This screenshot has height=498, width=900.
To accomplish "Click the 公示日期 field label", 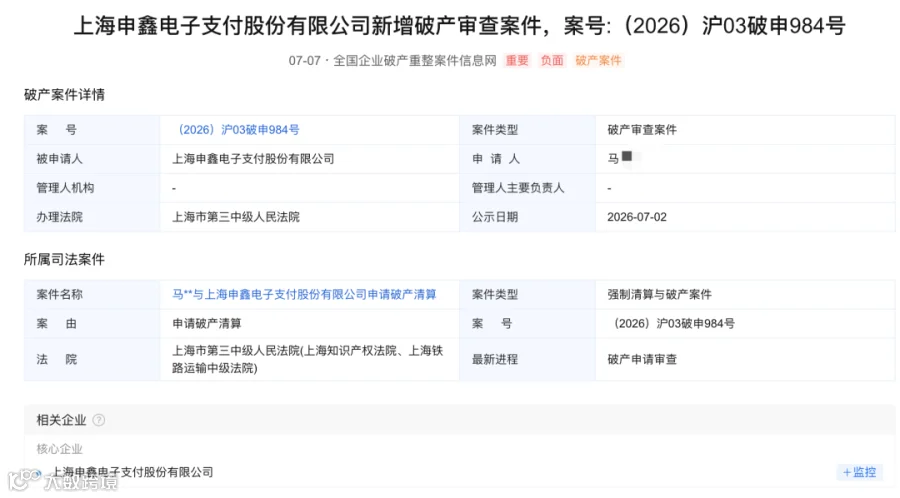I will (495, 217).
